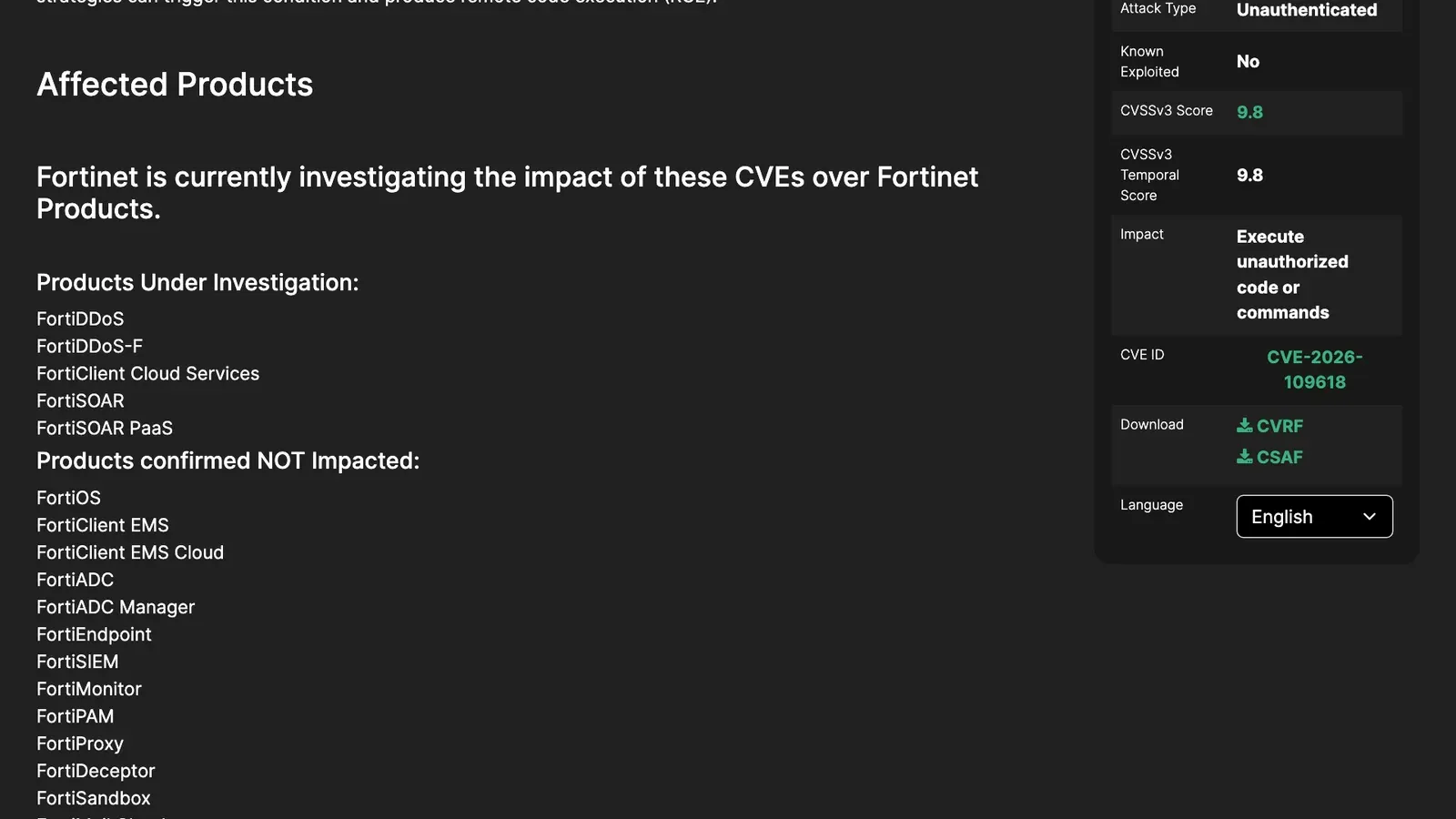Open the CSAF download link text

point(1279,457)
